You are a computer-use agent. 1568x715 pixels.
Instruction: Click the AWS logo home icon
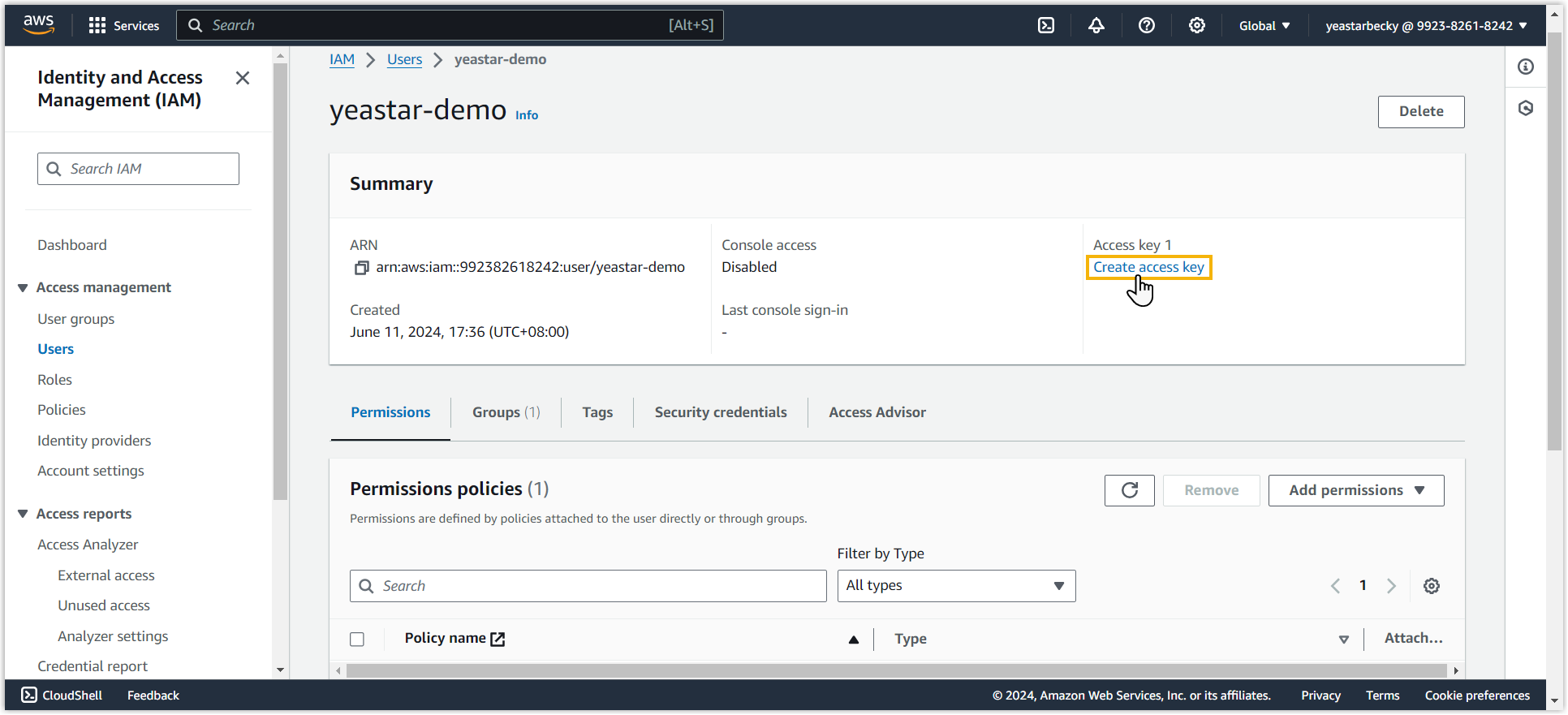click(38, 25)
